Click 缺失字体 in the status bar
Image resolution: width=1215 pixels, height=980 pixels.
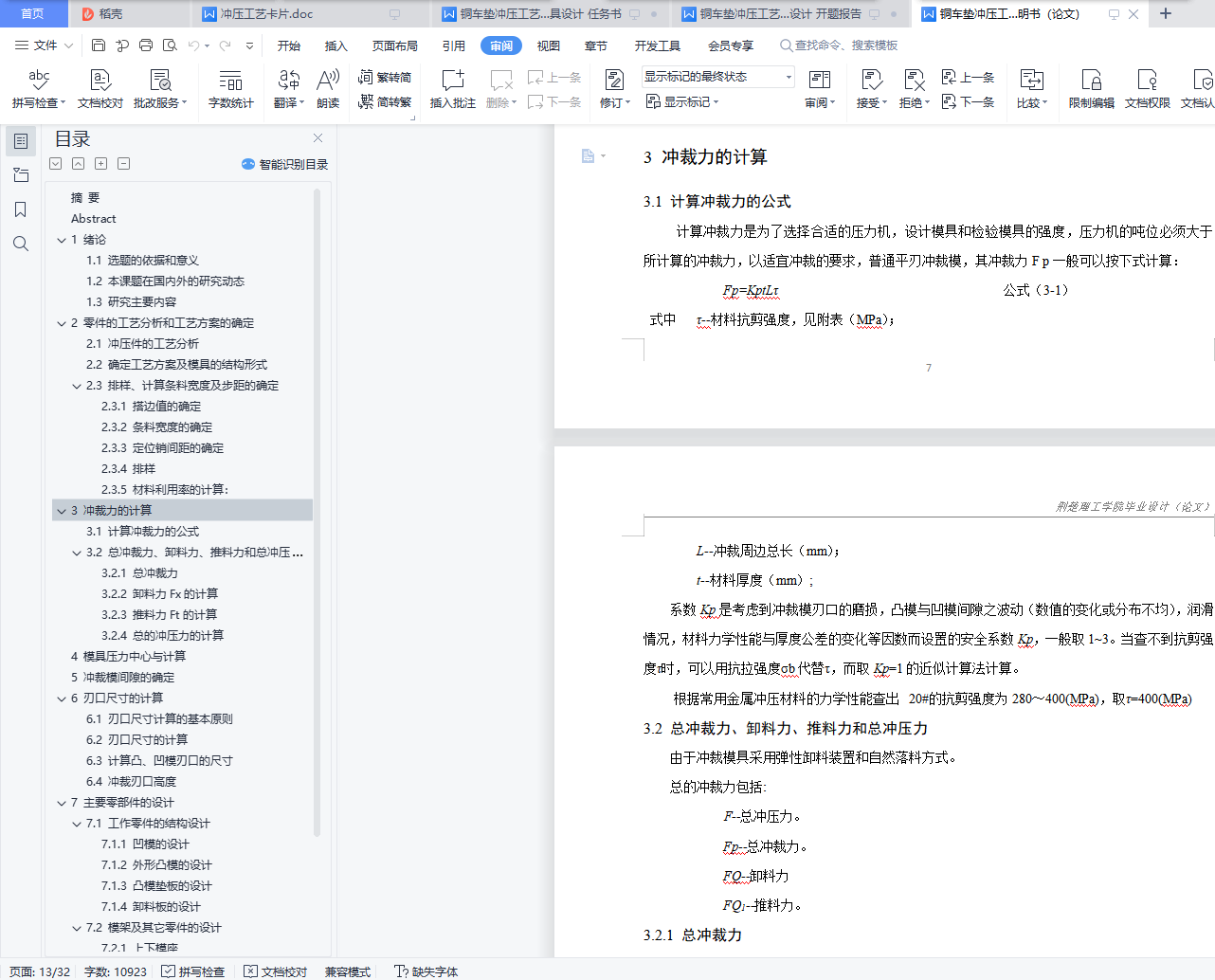pyautogui.click(x=426, y=971)
